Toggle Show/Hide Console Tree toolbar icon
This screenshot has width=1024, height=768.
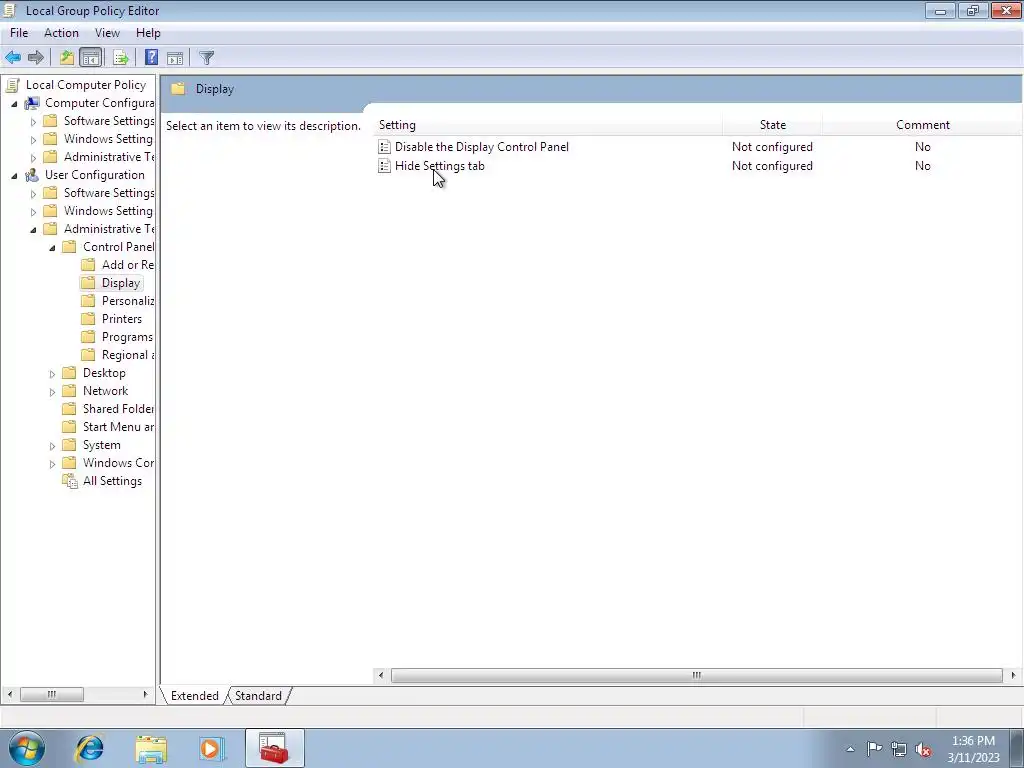click(91, 57)
